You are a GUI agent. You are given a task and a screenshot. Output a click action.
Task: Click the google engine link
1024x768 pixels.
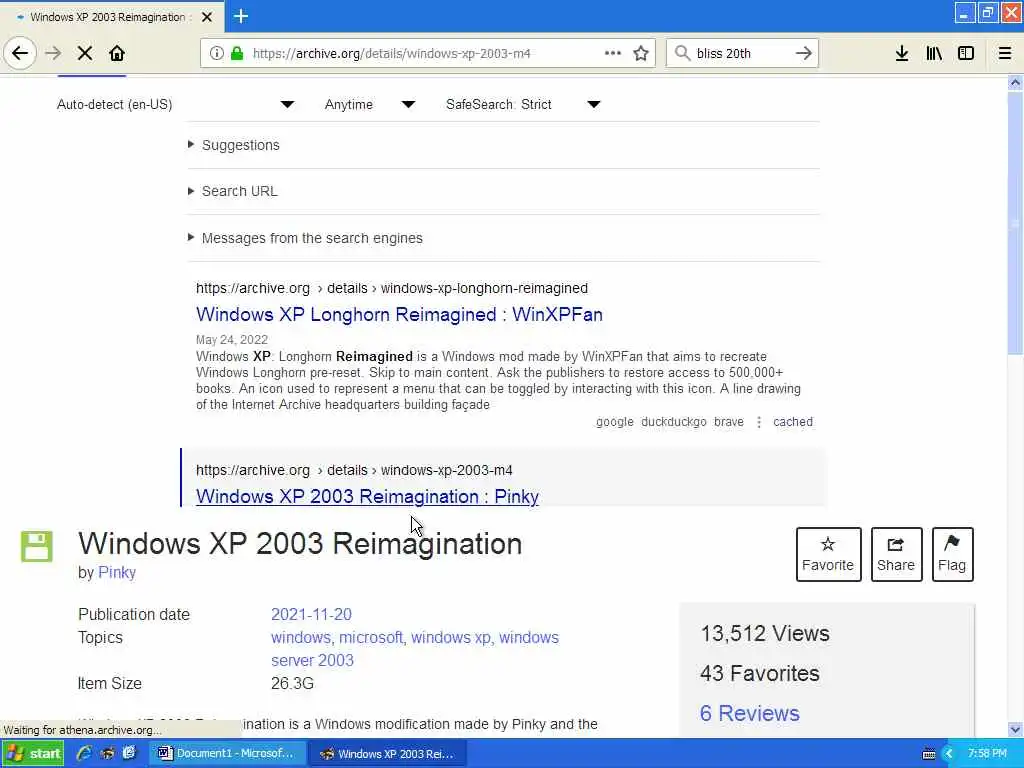pyautogui.click(x=615, y=422)
